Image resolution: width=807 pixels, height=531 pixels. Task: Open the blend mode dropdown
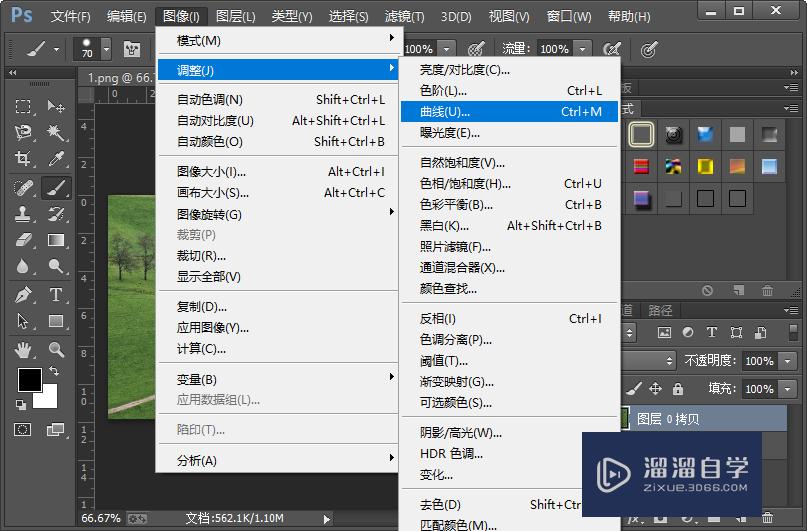pos(649,361)
